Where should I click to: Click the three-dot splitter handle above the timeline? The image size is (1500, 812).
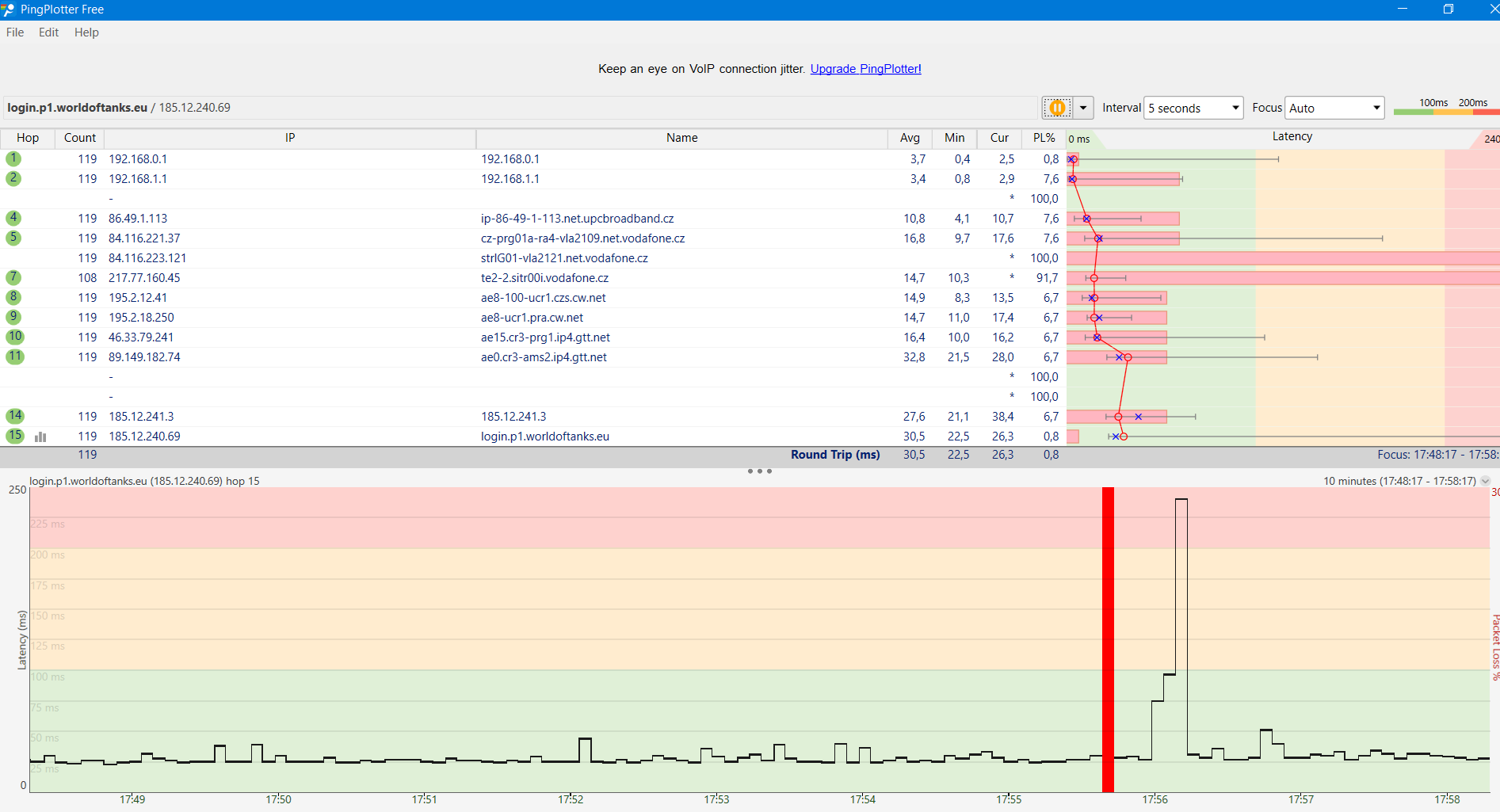(759, 471)
